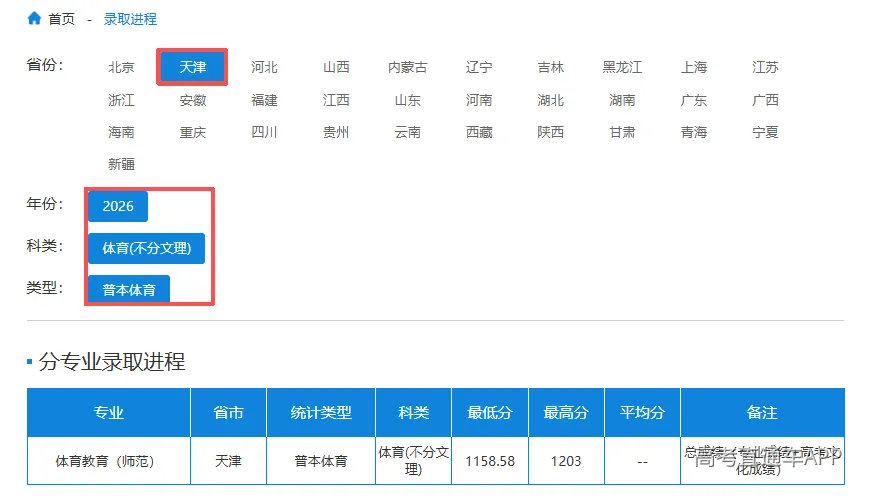This screenshot has width=871, height=497.
Task: Click the home icon in breadcrumb
Action: pyautogui.click(x=34, y=18)
